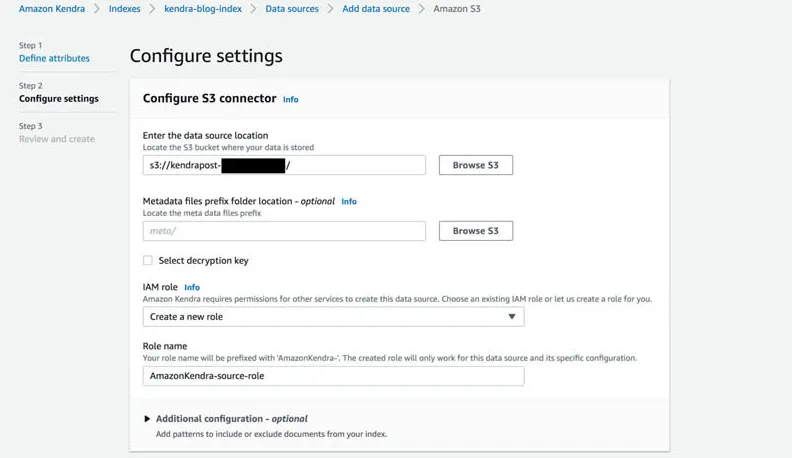Click the chevron after Data sources breadcrumb
Screen dimensions: 792x458
(x=330, y=9)
